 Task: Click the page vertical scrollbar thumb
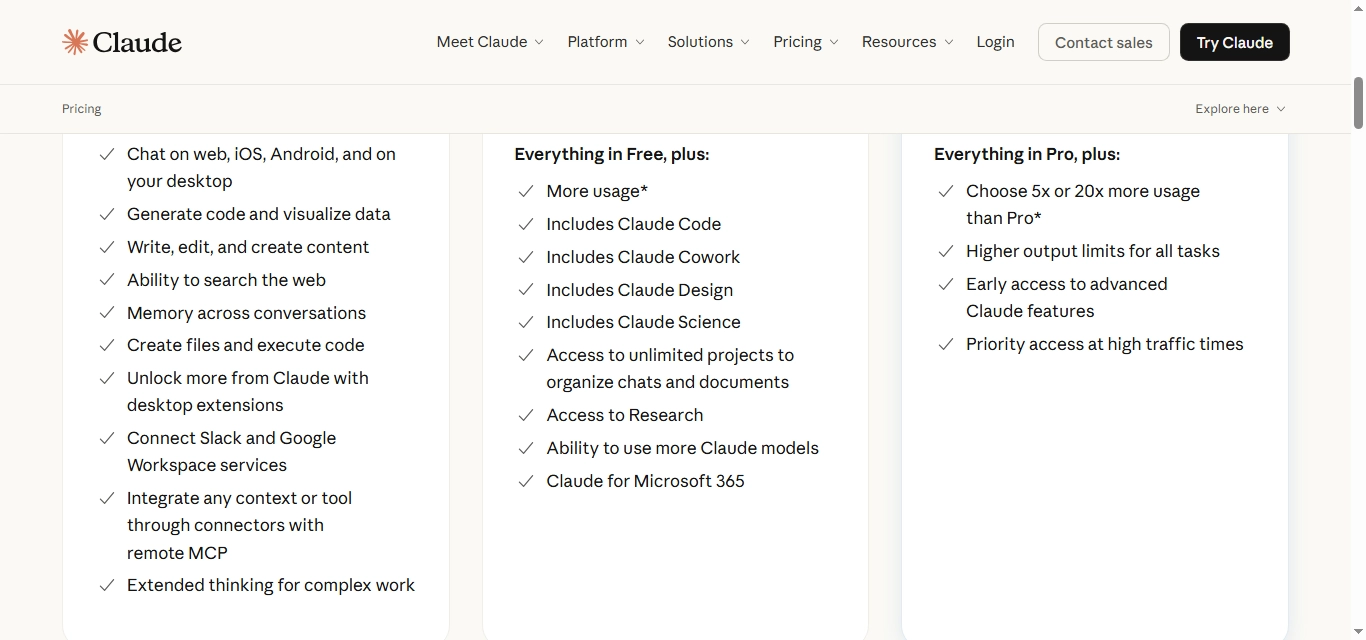coord(1358,102)
